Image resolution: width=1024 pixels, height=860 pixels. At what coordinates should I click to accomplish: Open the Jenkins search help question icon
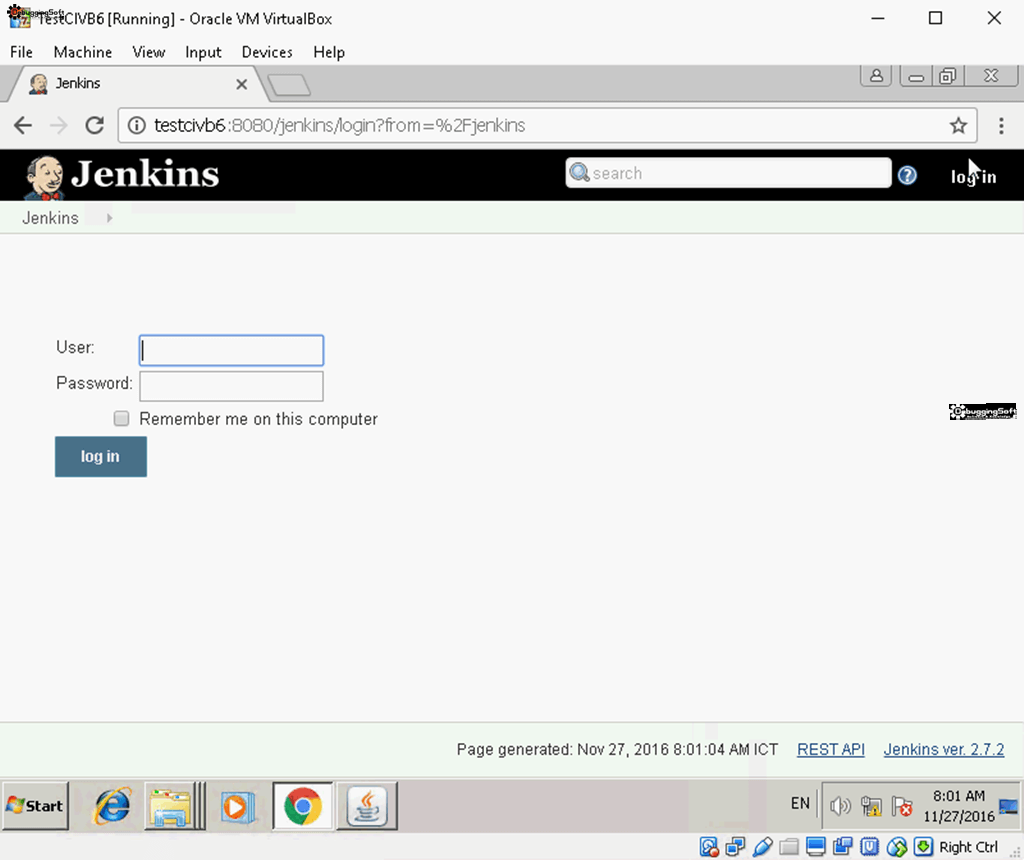907,175
